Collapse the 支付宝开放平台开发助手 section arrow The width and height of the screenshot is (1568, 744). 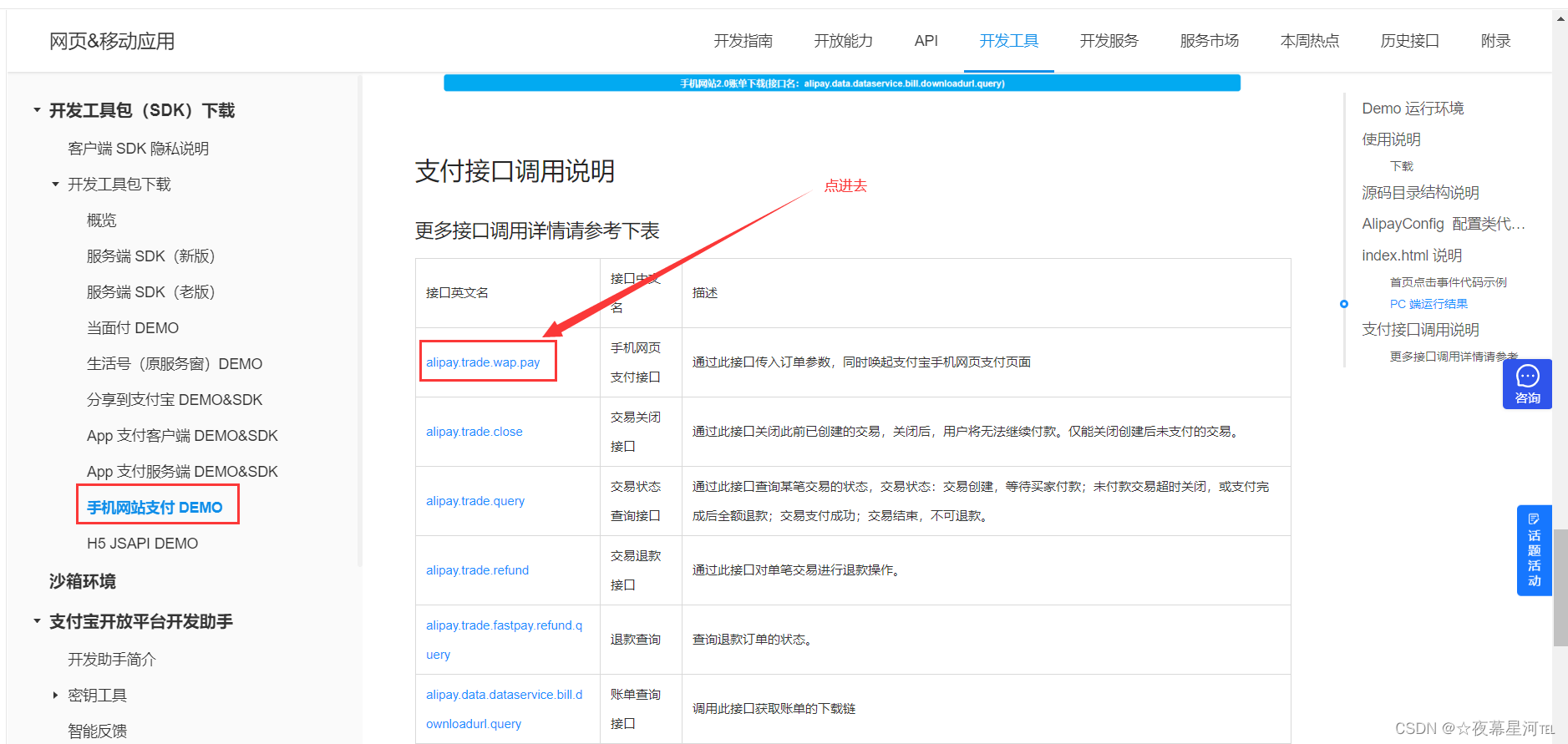click(x=37, y=621)
